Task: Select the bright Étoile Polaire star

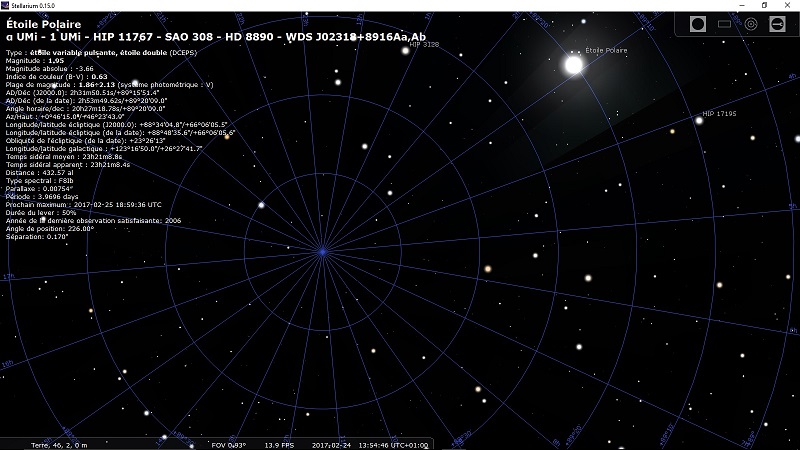Action: pyautogui.click(x=574, y=65)
